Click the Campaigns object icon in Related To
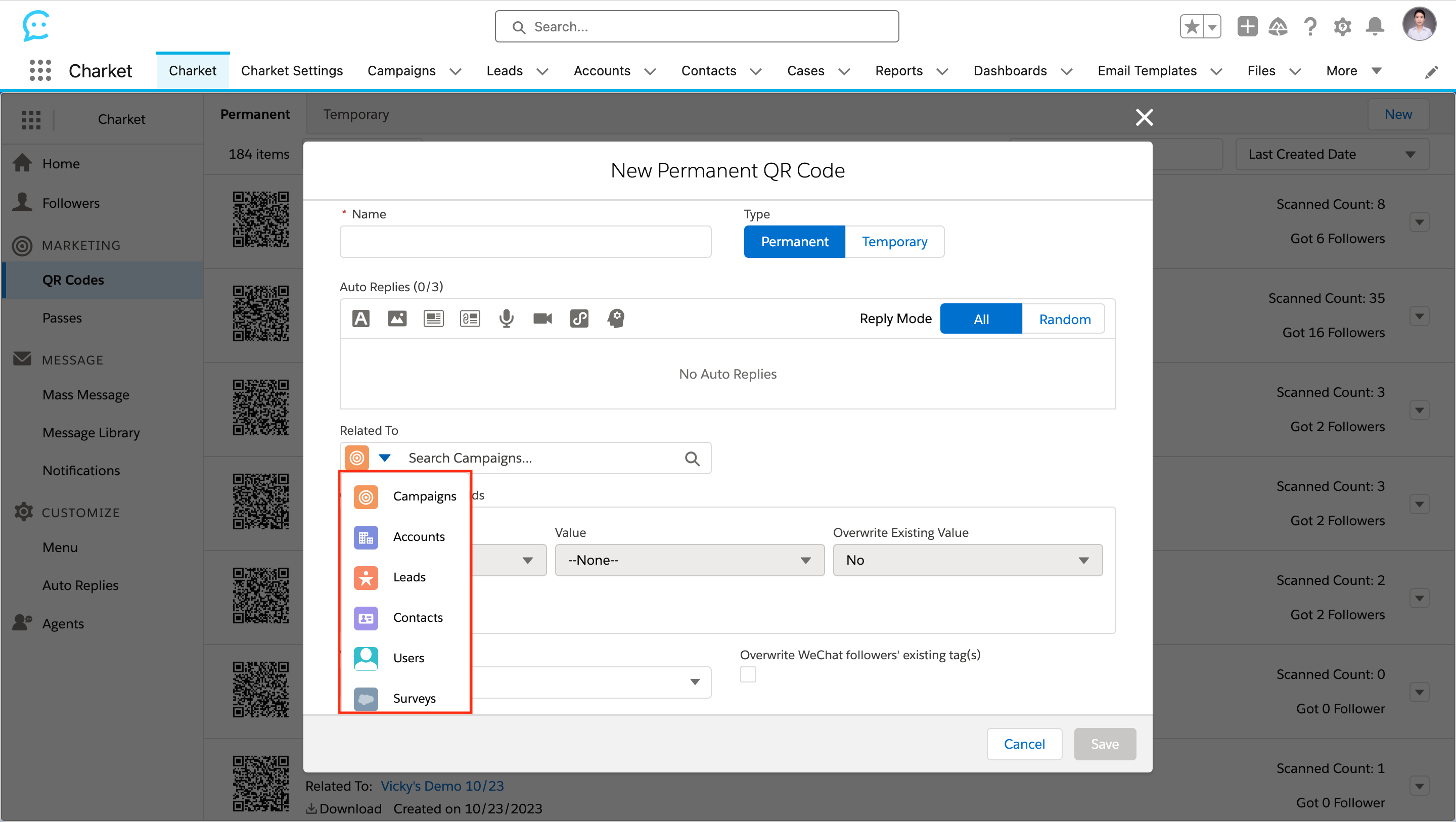 (357, 458)
